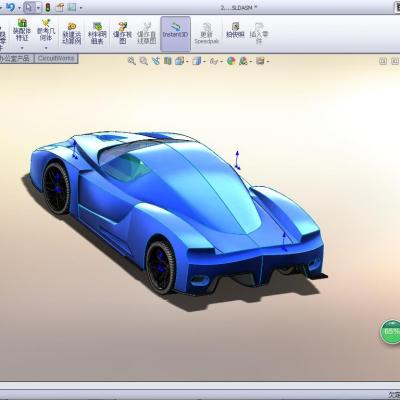Click the Undo arrow icon
The image size is (400, 400).
coord(10,7)
